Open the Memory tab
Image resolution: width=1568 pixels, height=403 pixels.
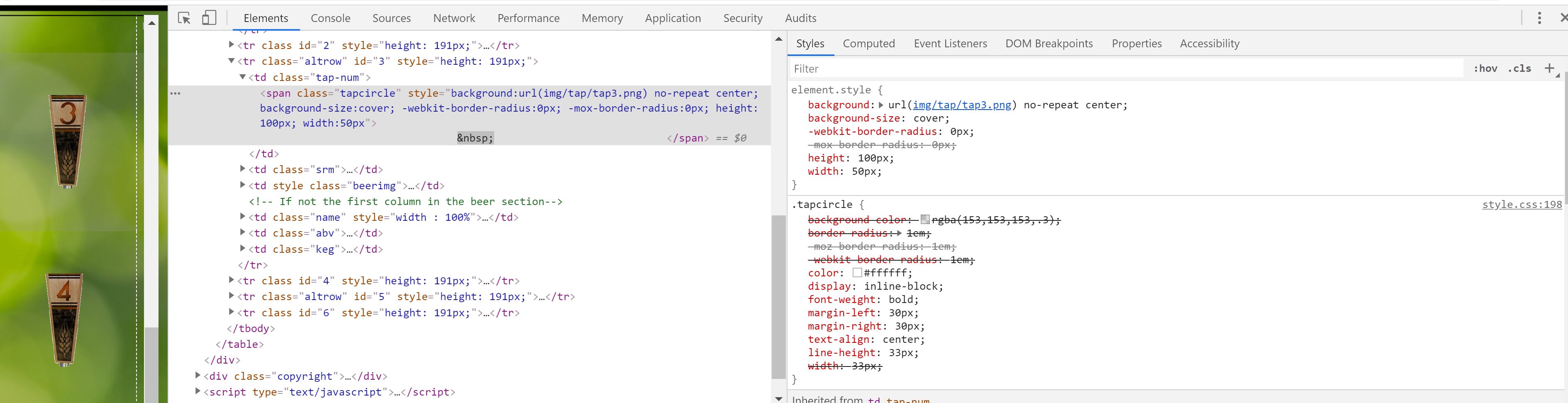click(x=602, y=18)
